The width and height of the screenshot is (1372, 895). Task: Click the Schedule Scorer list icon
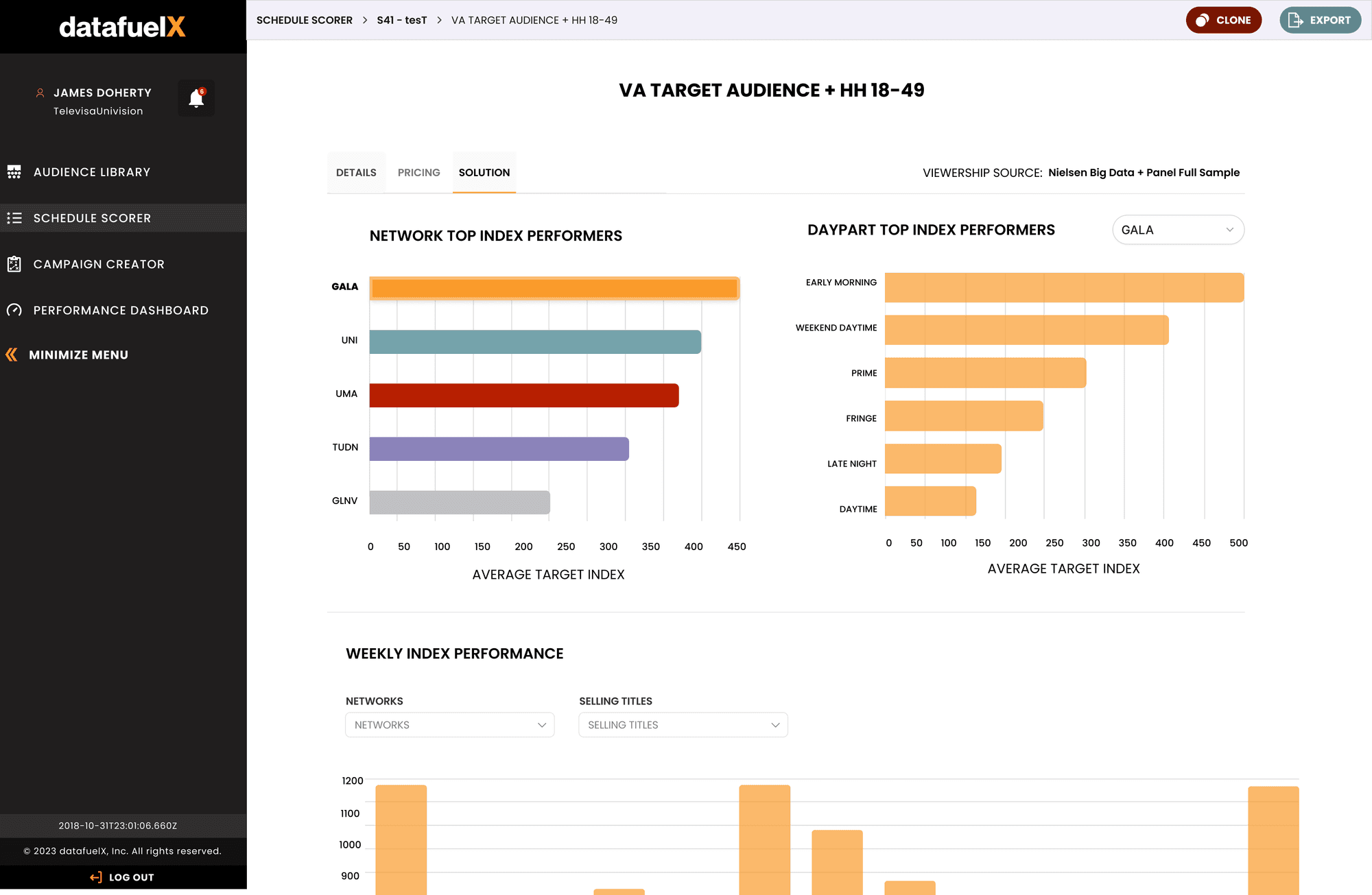(14, 218)
